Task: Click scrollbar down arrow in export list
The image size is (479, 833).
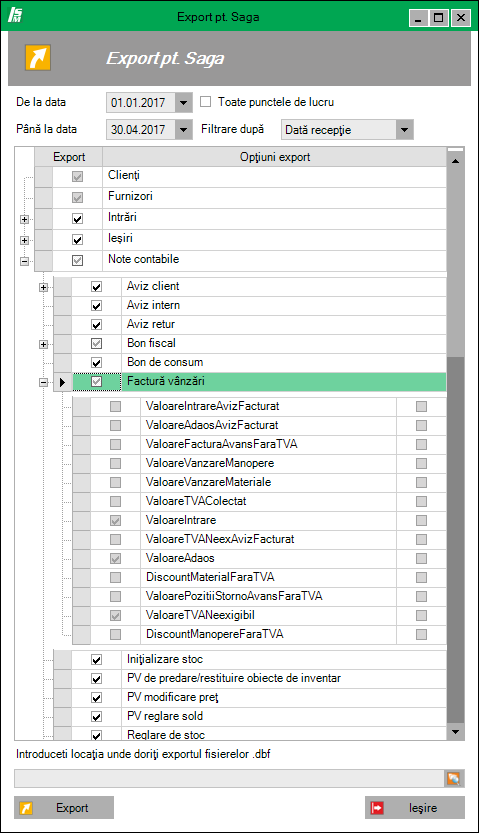Action: pos(455,732)
